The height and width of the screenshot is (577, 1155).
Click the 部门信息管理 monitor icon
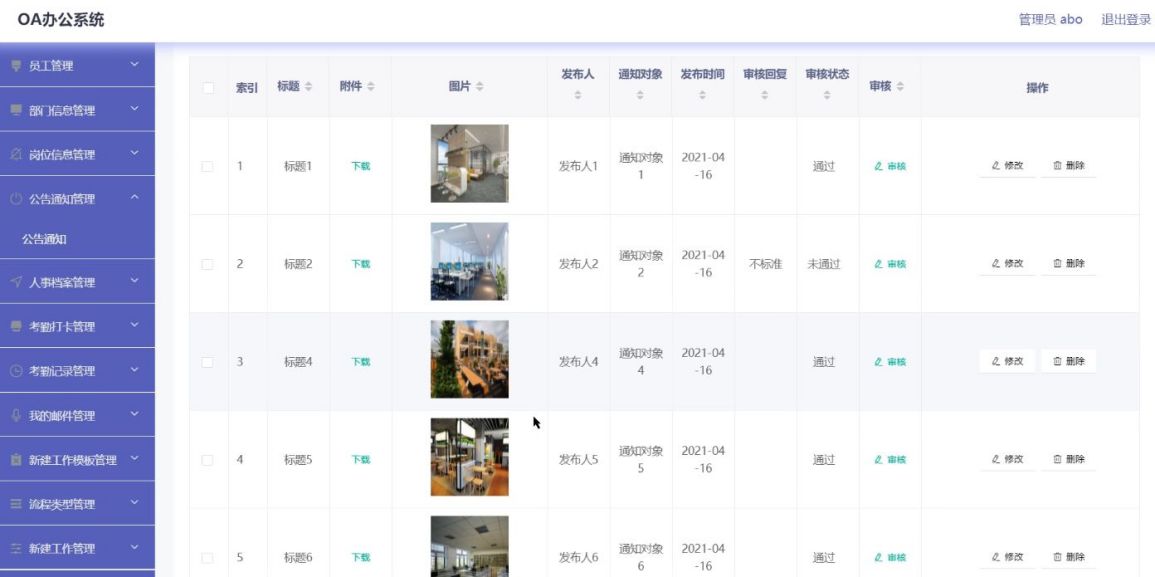[x=16, y=110]
